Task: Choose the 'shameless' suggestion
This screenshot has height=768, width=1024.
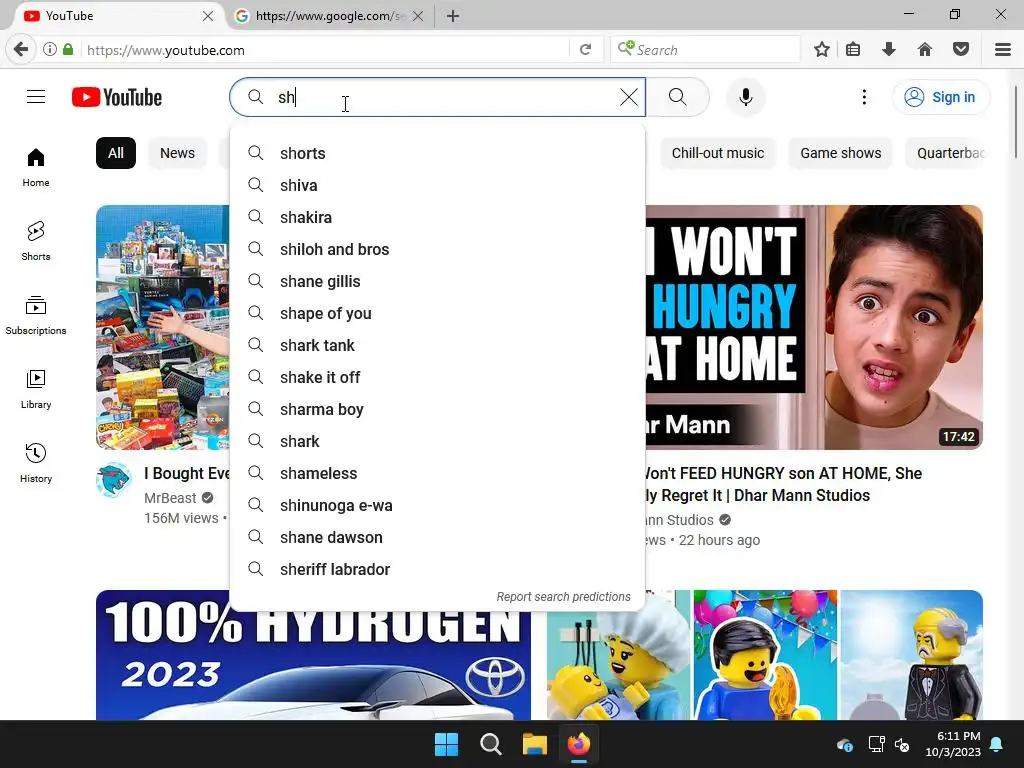Action: (x=438, y=473)
